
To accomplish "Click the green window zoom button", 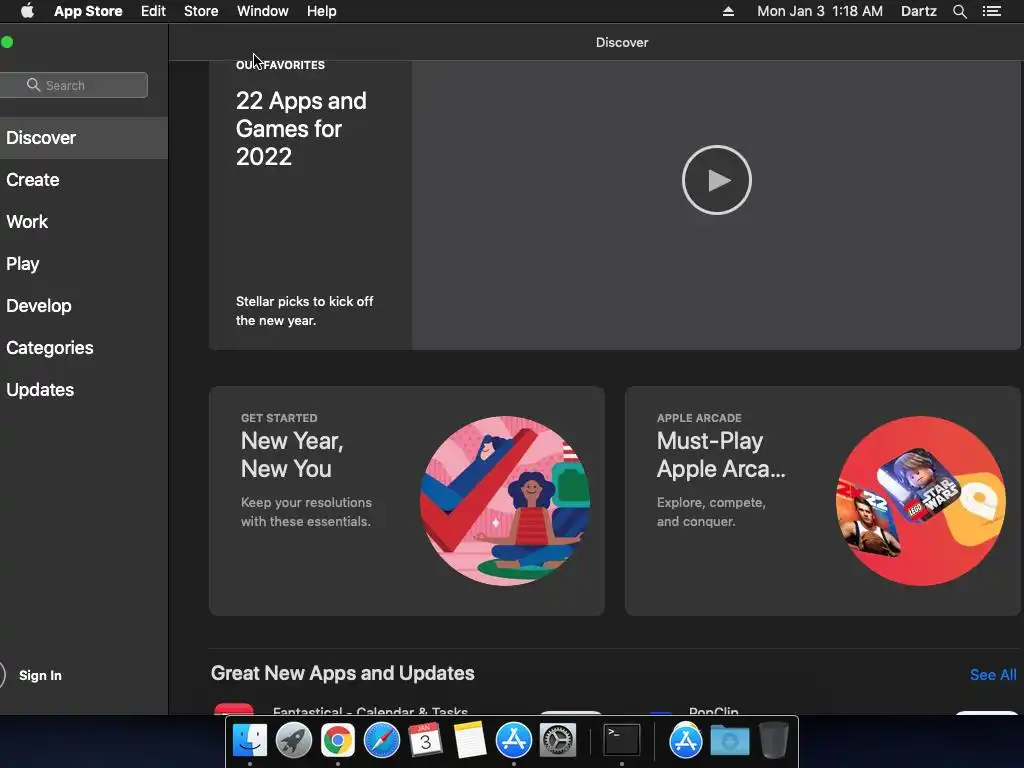I will click(7, 42).
